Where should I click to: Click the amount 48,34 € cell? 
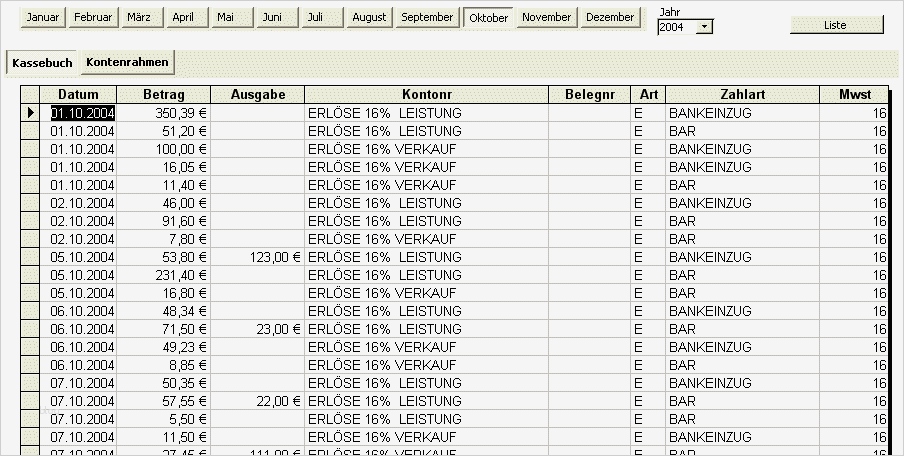point(164,311)
